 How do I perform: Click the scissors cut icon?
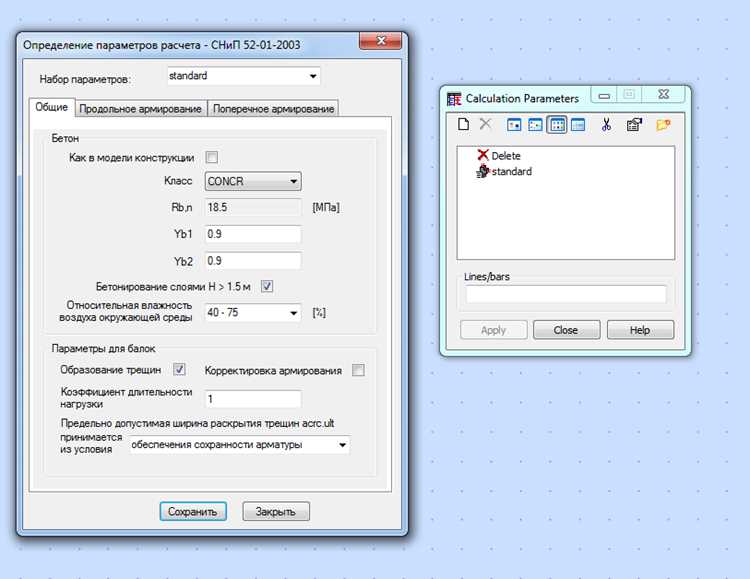click(606, 124)
